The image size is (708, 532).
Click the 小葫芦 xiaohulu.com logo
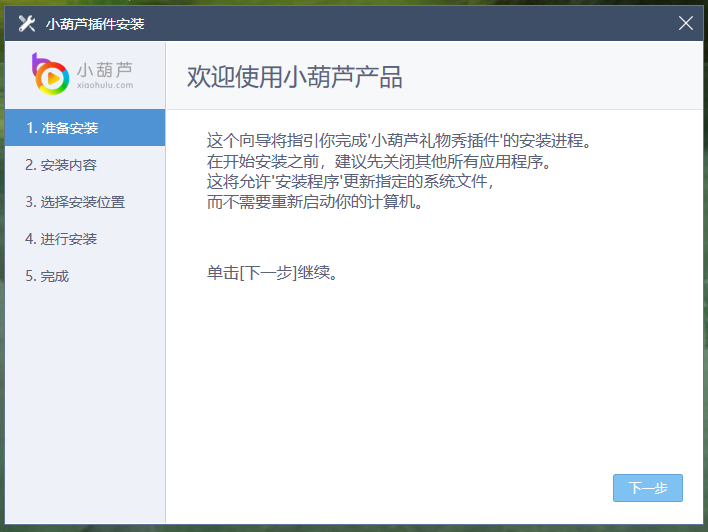pos(83,75)
